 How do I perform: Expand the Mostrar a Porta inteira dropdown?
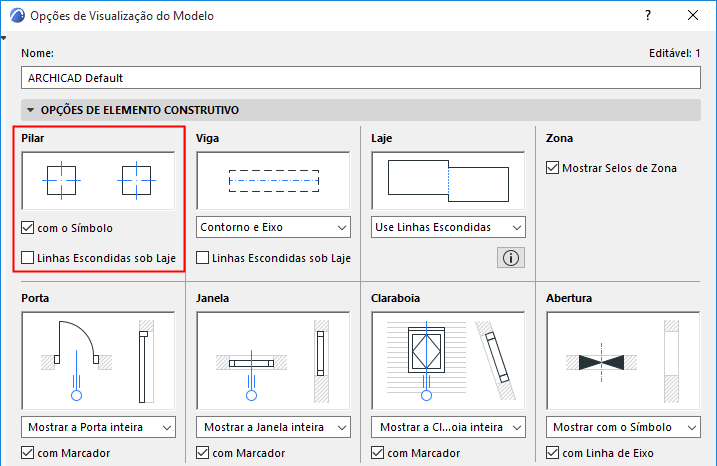[99, 427]
